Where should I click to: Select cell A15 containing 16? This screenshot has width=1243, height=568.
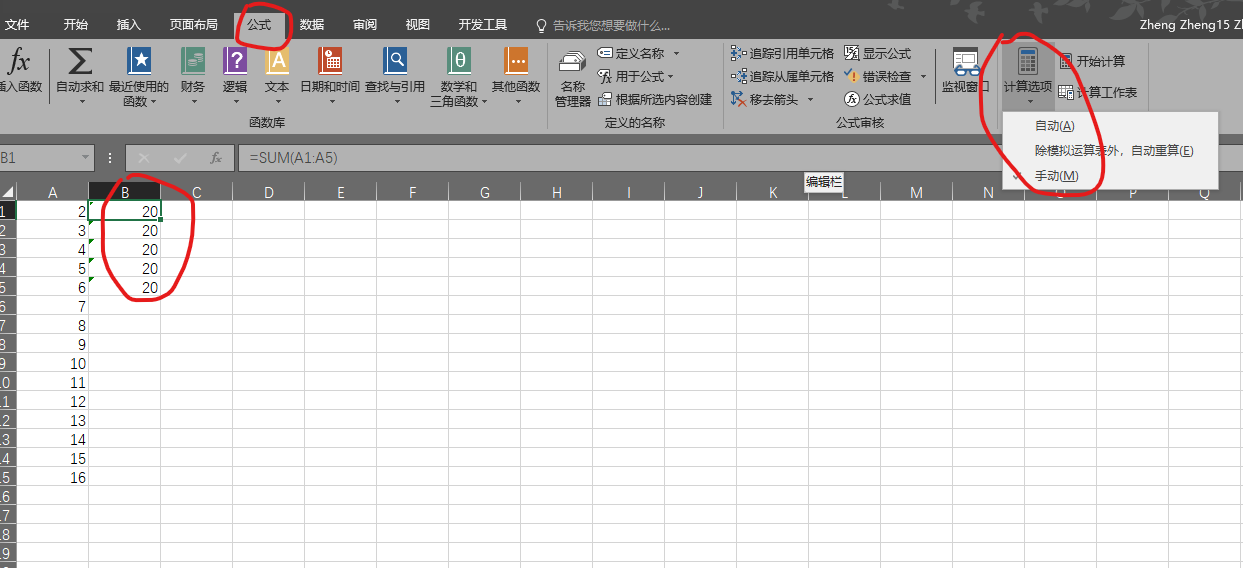pos(53,478)
